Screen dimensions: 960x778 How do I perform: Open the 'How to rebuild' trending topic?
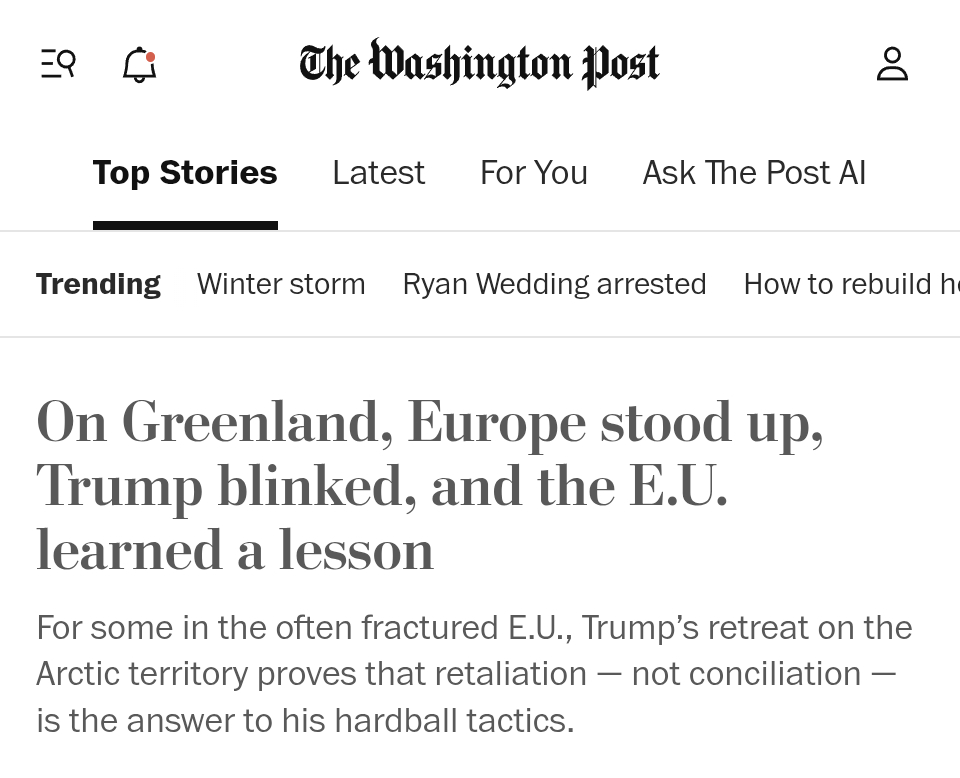[x=850, y=284]
